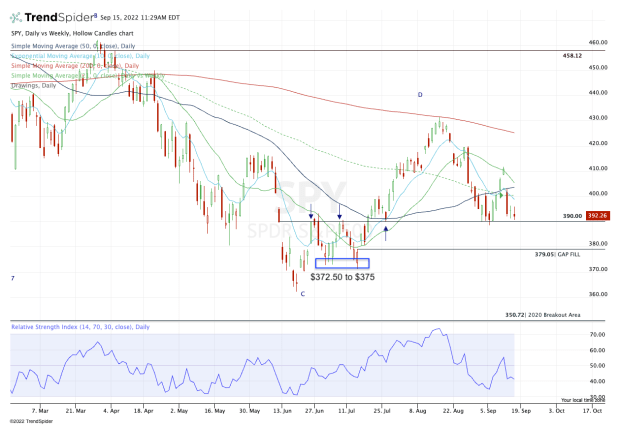Viewport: 620px width, 426px height.
Task: Click the '21. Mar' date on the time axis
Action: tap(76, 411)
